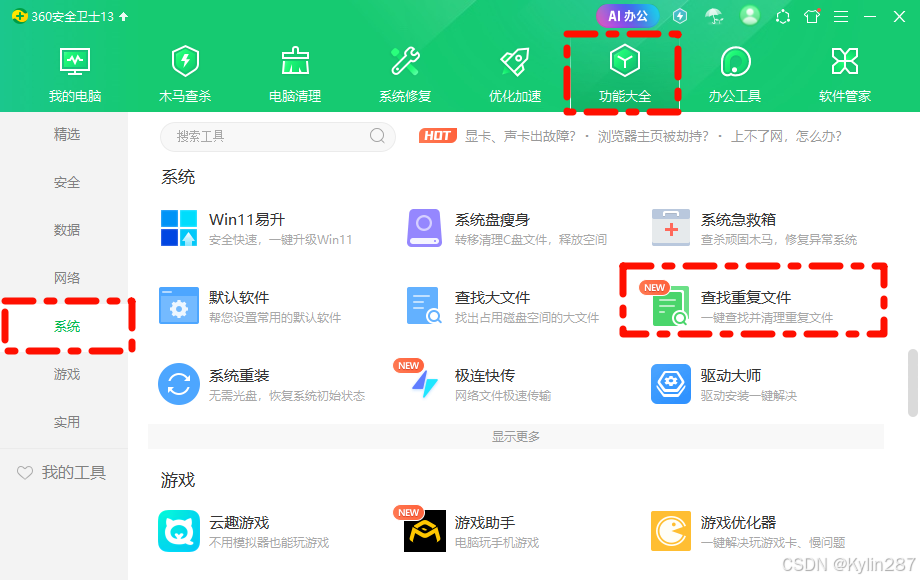The width and height of the screenshot is (920, 580).
Task: Click the 360 logo in title bar
Action: point(20,16)
